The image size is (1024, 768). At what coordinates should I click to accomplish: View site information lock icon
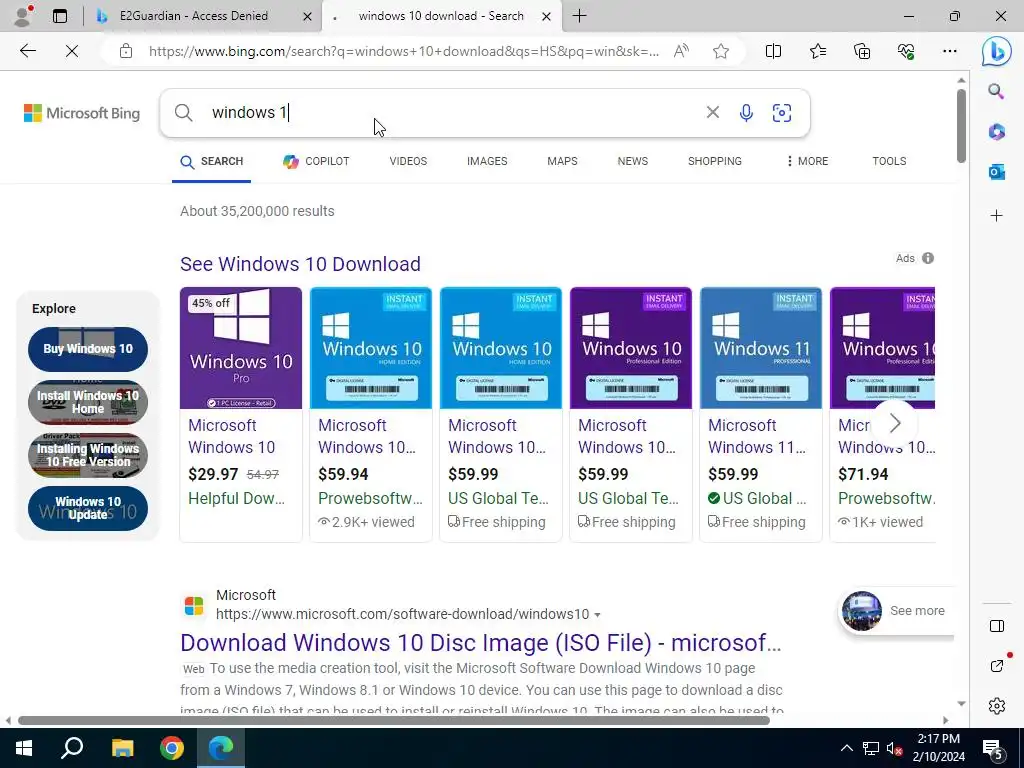pos(126,51)
